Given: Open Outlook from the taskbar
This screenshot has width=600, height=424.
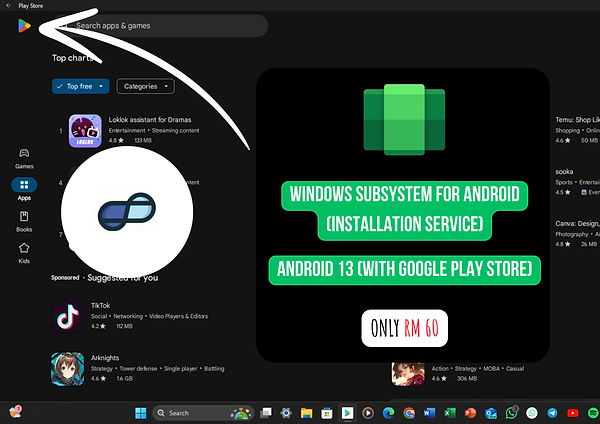Looking at the screenshot, I should (x=491, y=413).
